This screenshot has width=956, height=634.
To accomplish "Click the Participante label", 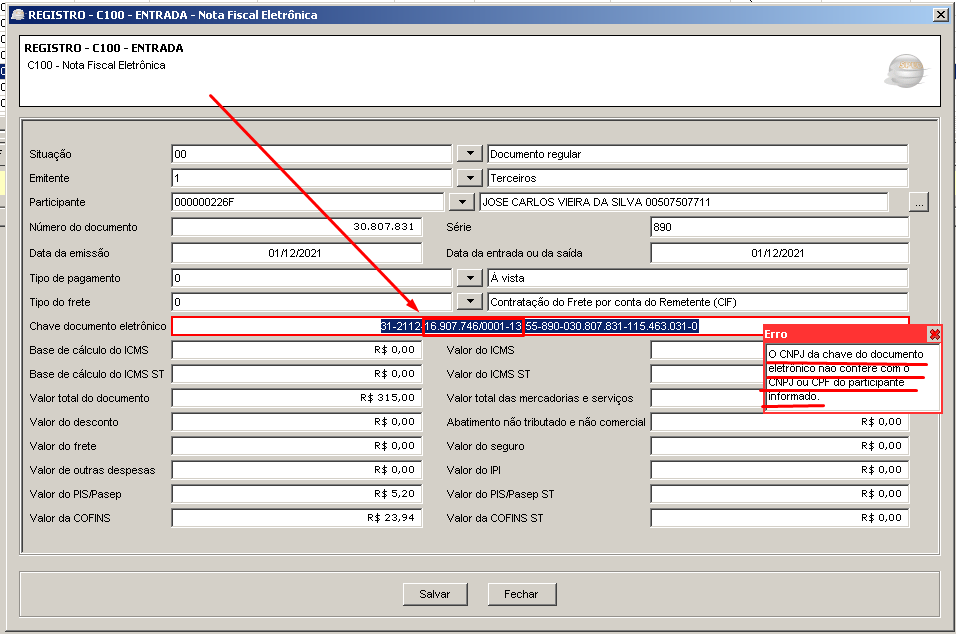I will [x=57, y=202].
